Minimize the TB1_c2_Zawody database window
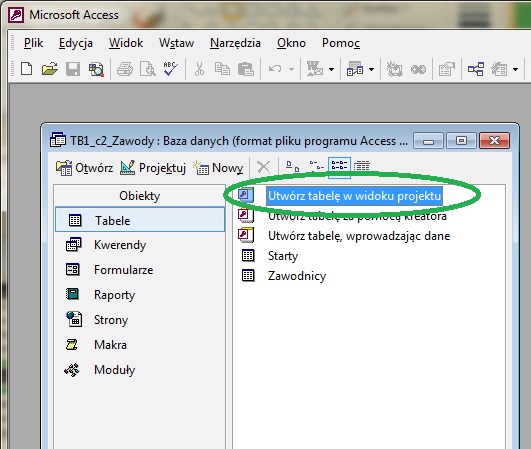531x449 pixels. pyautogui.click(x=428, y=140)
